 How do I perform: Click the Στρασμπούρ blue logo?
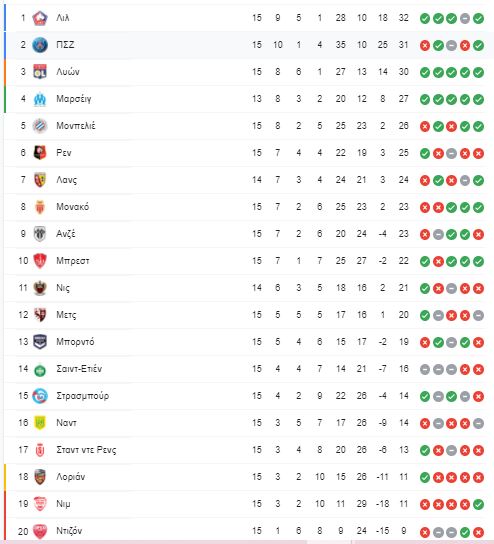[40, 396]
